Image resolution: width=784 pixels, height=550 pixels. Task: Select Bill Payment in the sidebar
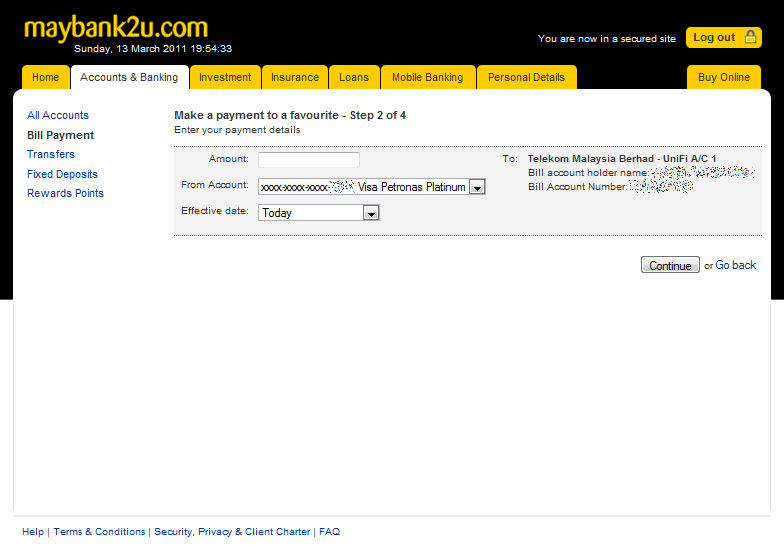[60, 136]
